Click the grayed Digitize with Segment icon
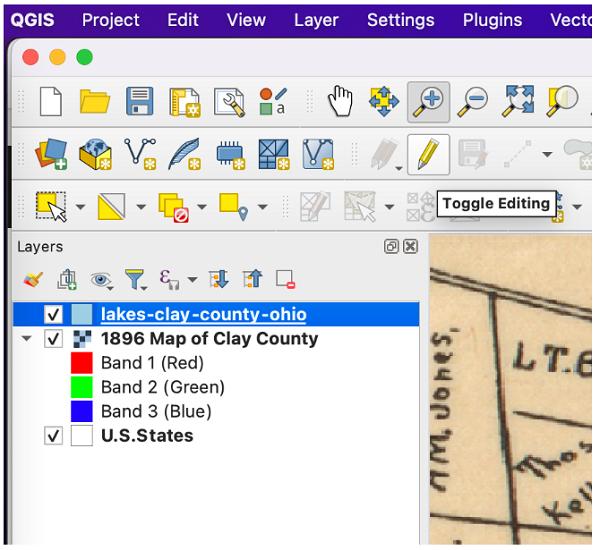 coord(517,154)
